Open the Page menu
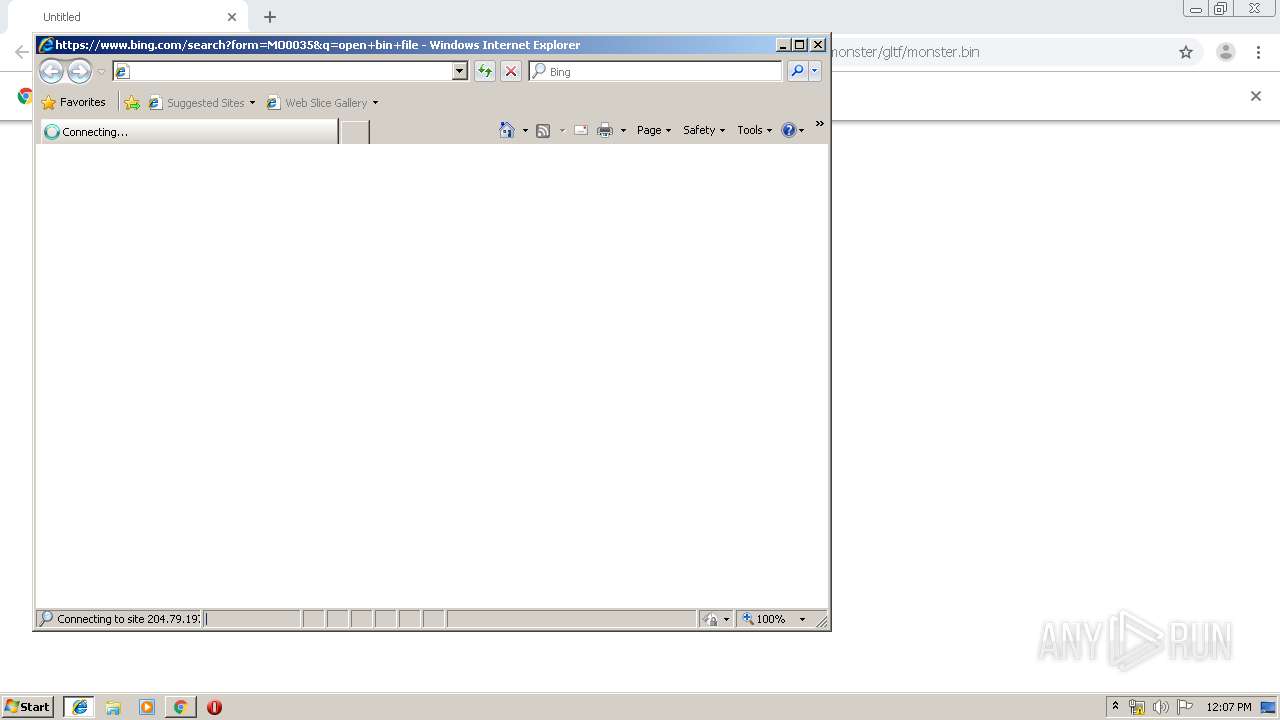Screen dimensions: 1280x720 coord(654,130)
